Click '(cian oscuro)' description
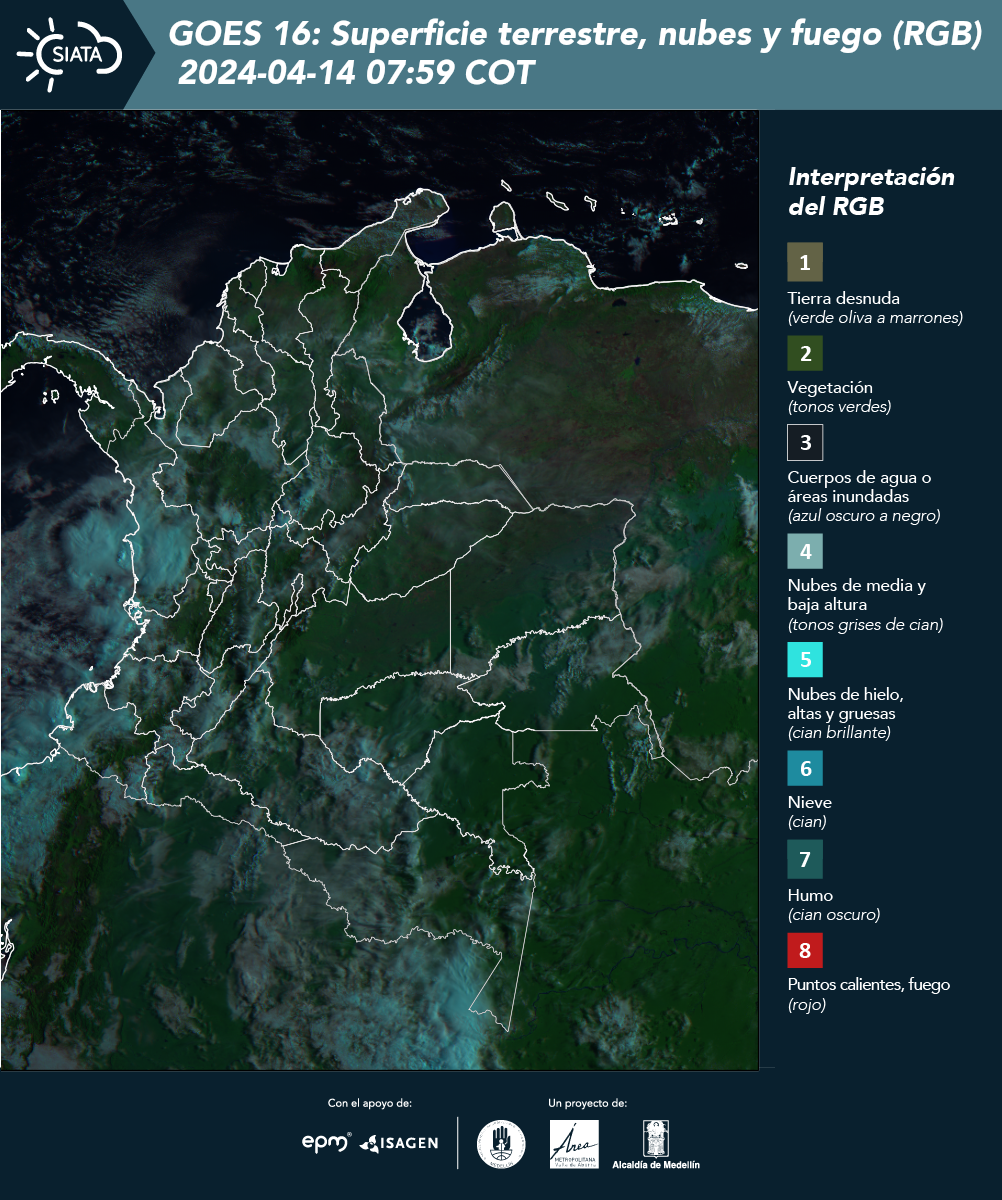Image resolution: width=1002 pixels, height=1200 pixels. tap(834, 915)
